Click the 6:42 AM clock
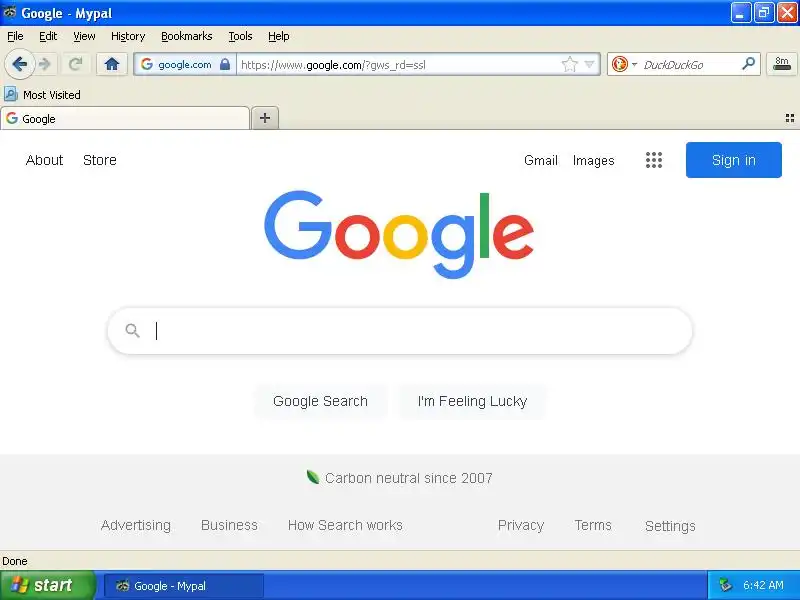 764,585
